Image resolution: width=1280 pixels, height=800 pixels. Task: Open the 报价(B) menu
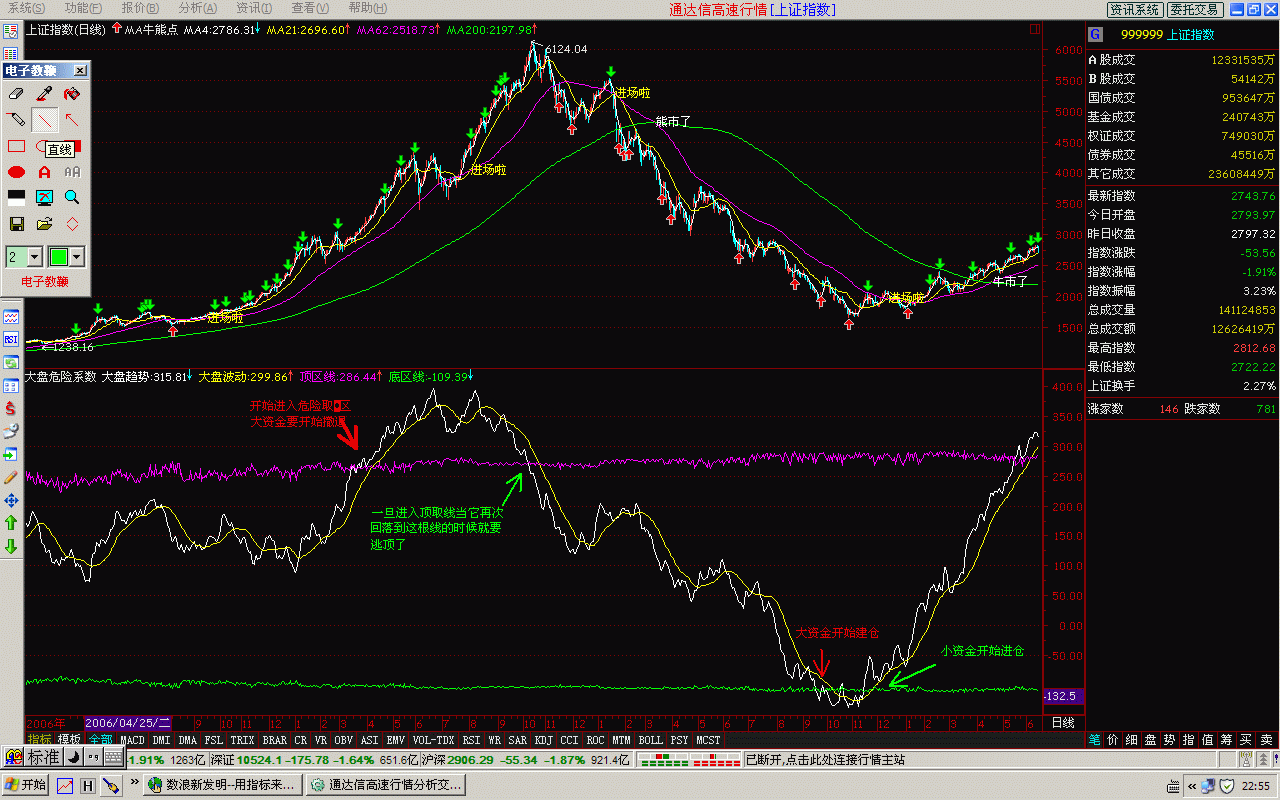[x=140, y=8]
